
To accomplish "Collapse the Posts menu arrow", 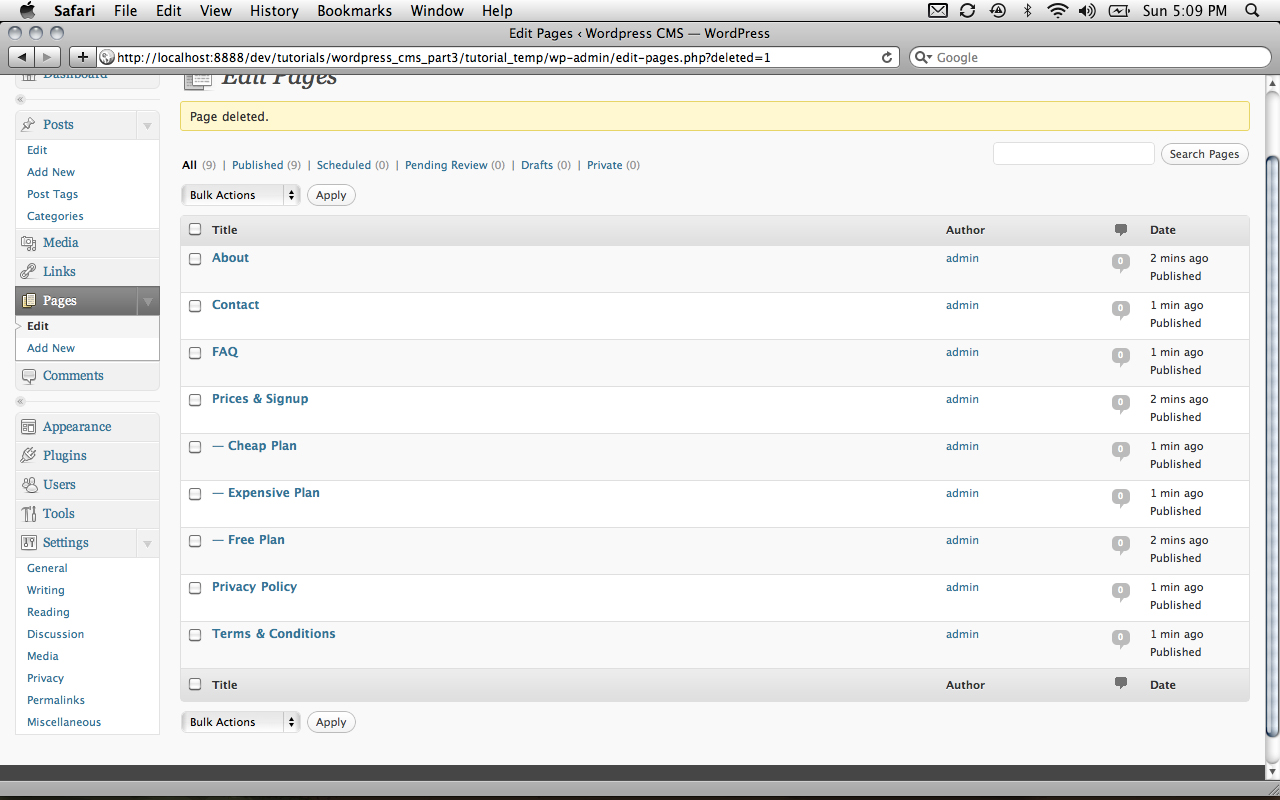I will 147,125.
